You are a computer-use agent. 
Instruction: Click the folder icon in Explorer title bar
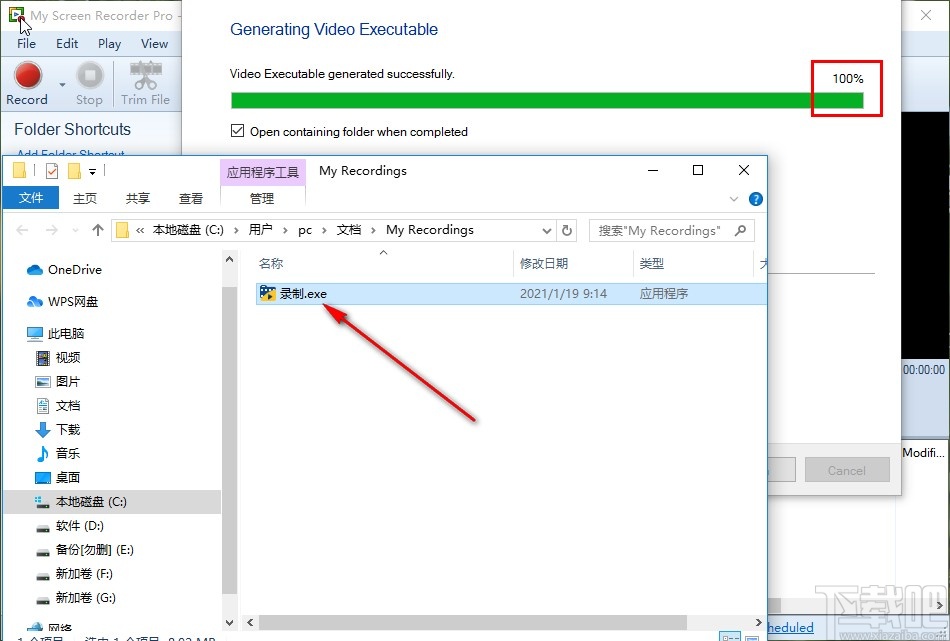click(19, 171)
